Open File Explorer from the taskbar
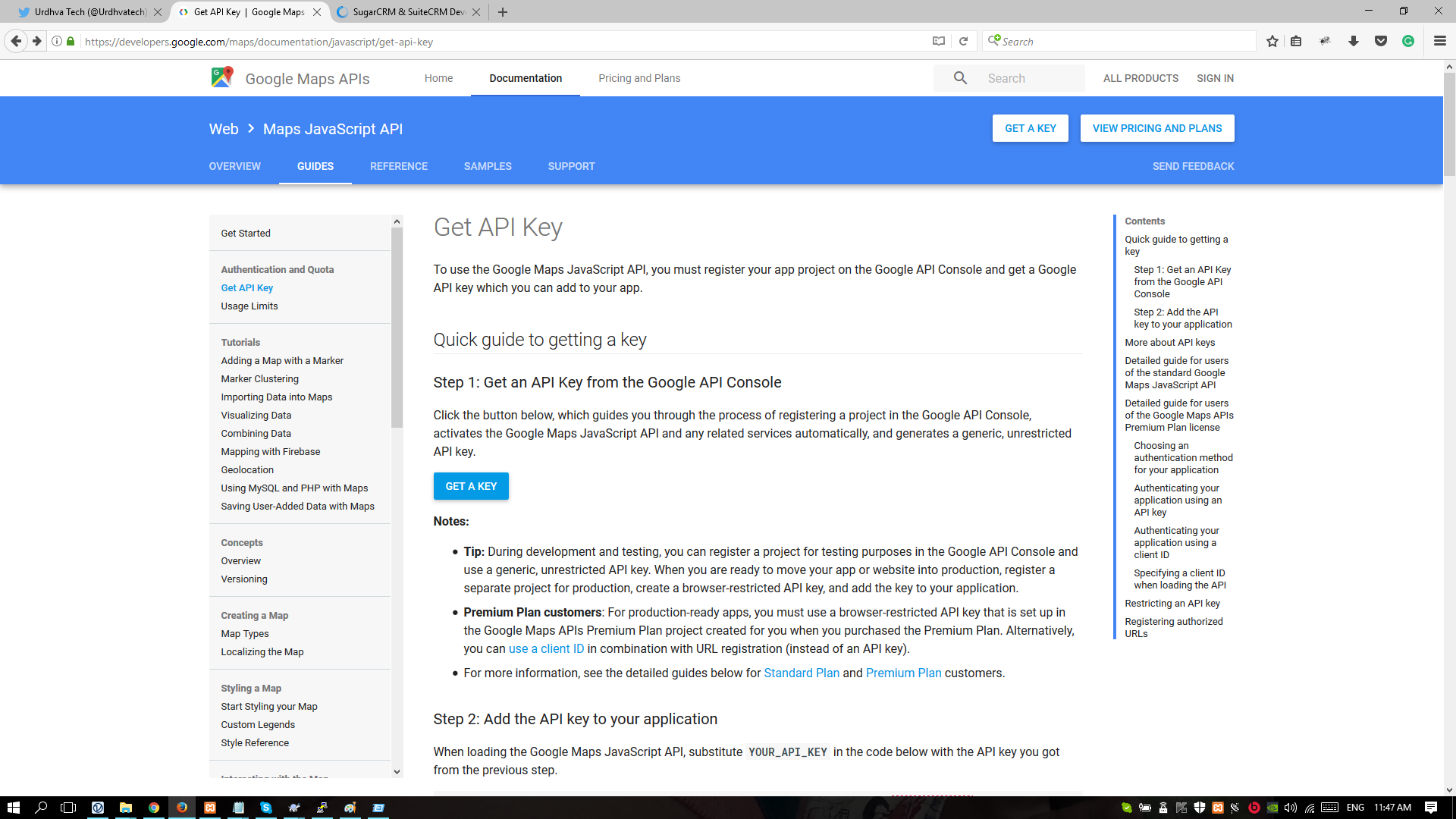Screen dimensions: 1456x819 (126, 808)
